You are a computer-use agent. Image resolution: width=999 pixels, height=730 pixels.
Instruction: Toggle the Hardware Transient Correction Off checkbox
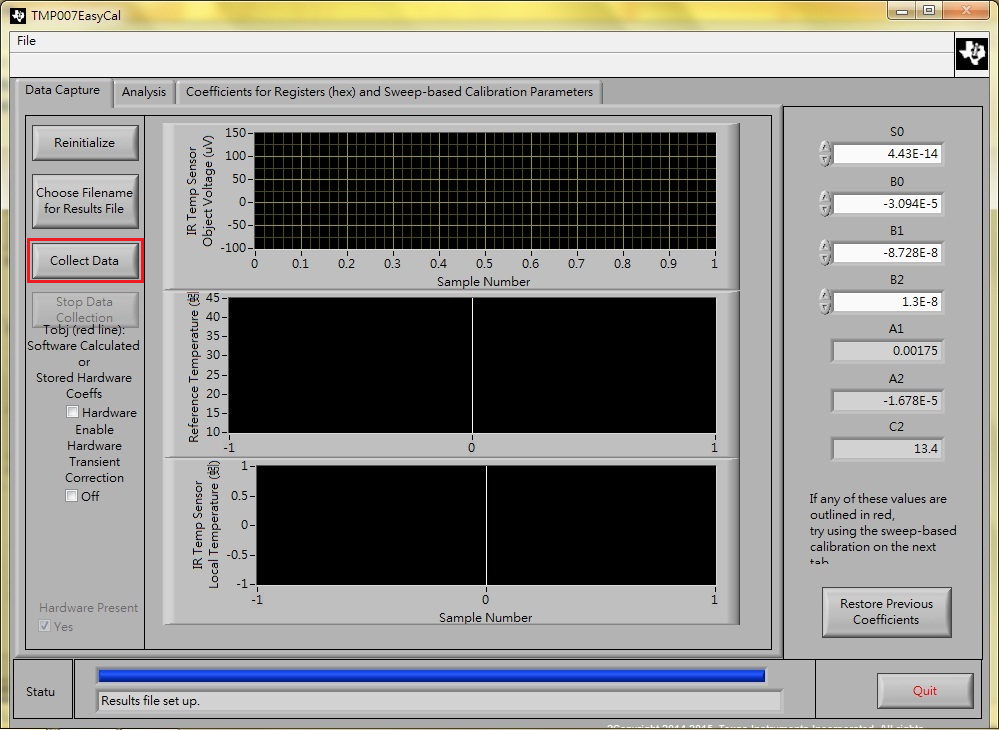pyautogui.click(x=71, y=496)
